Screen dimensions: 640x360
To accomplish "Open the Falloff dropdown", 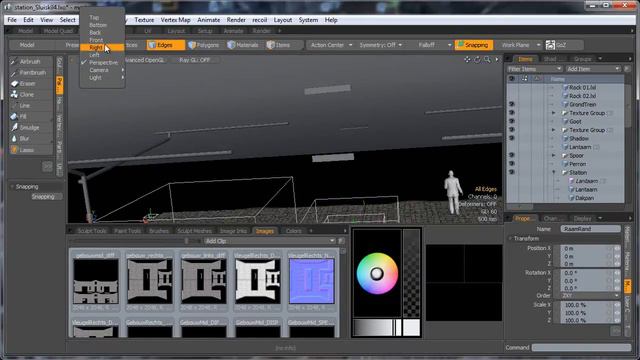I will point(433,45).
